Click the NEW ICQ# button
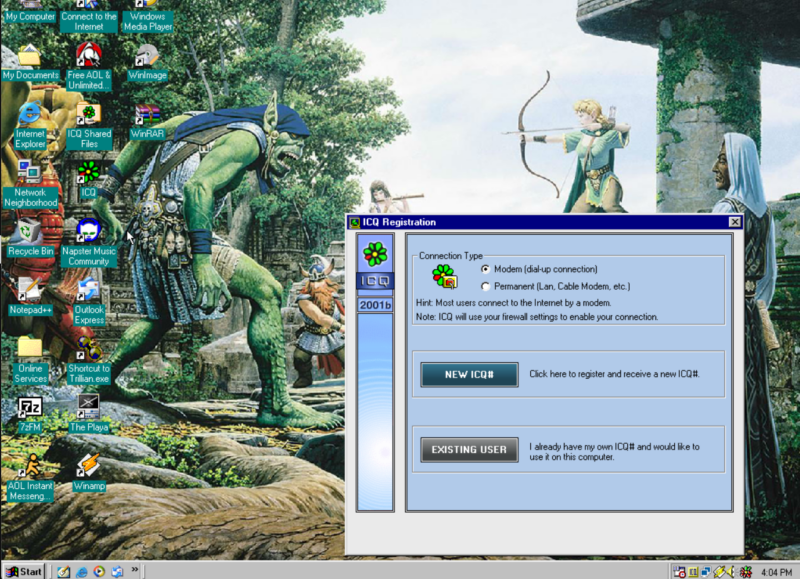 [468, 374]
